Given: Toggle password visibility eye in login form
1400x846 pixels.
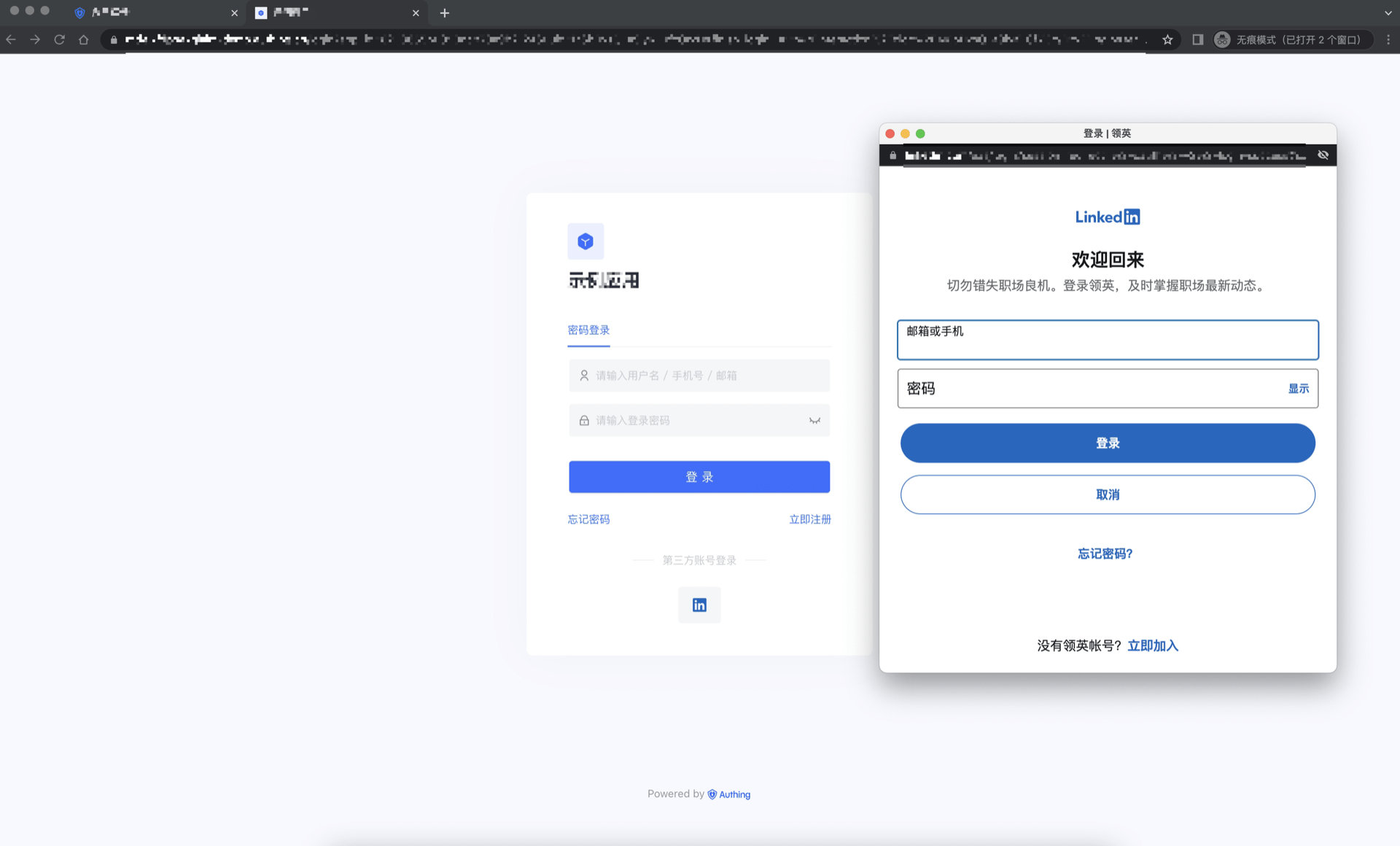Looking at the screenshot, I should (x=814, y=420).
